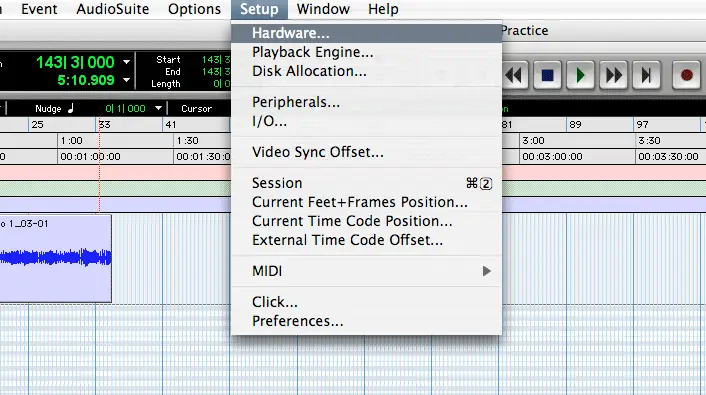Expand the MIDI submenu
Screen dimensions: 706x395
coord(367,271)
